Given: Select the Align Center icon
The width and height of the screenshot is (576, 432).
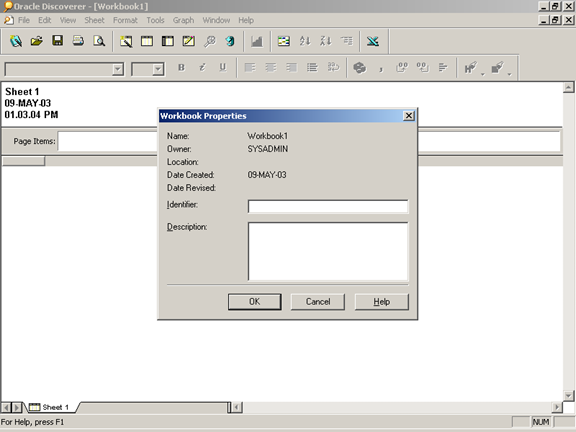Looking at the screenshot, I should 271,68.
